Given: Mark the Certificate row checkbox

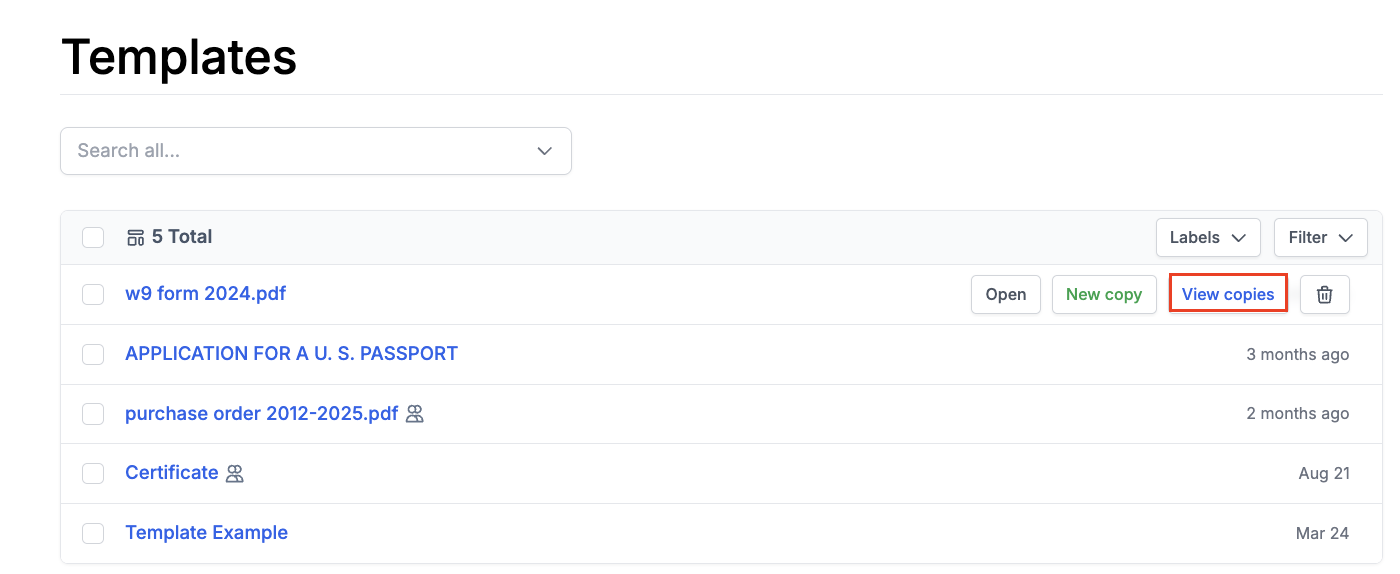Looking at the screenshot, I should click(93, 474).
